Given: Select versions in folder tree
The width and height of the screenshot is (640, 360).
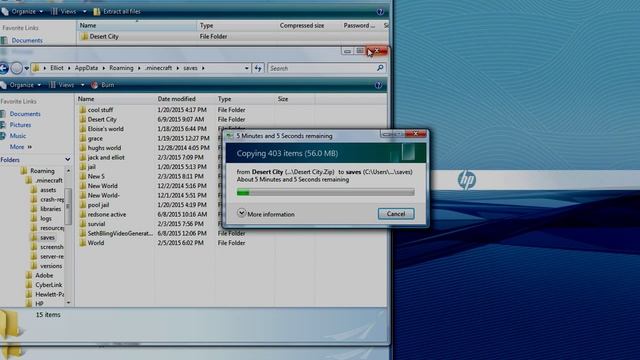Looking at the screenshot, I should coord(51,266).
